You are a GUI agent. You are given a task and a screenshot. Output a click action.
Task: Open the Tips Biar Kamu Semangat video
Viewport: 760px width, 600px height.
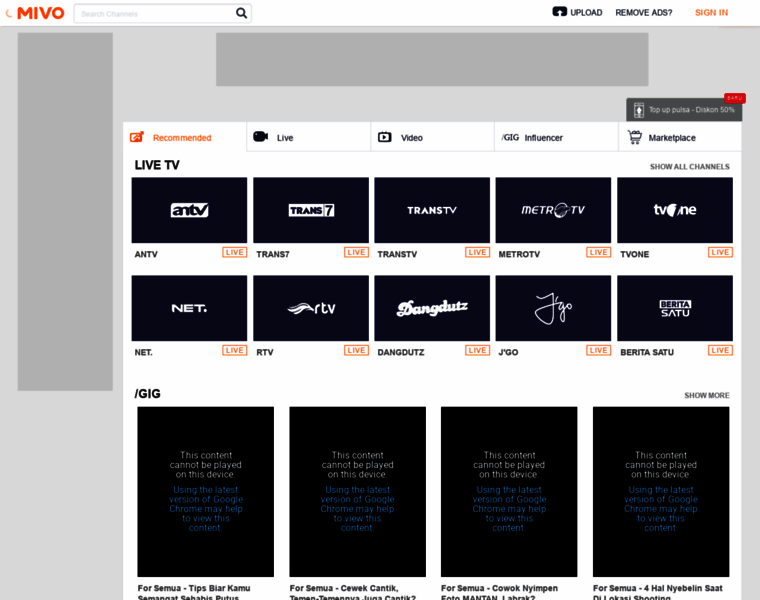[206, 491]
